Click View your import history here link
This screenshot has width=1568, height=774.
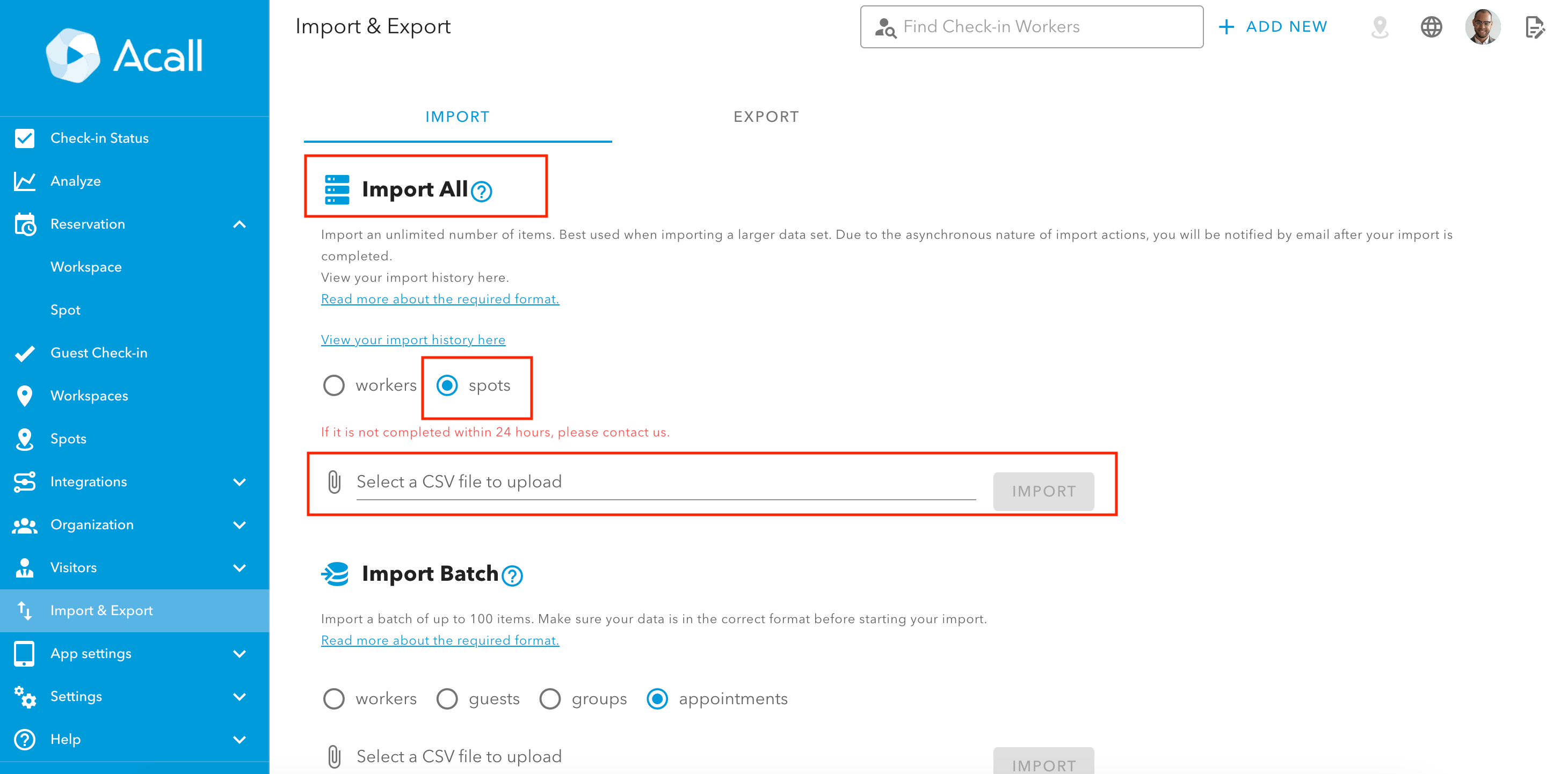[413, 340]
